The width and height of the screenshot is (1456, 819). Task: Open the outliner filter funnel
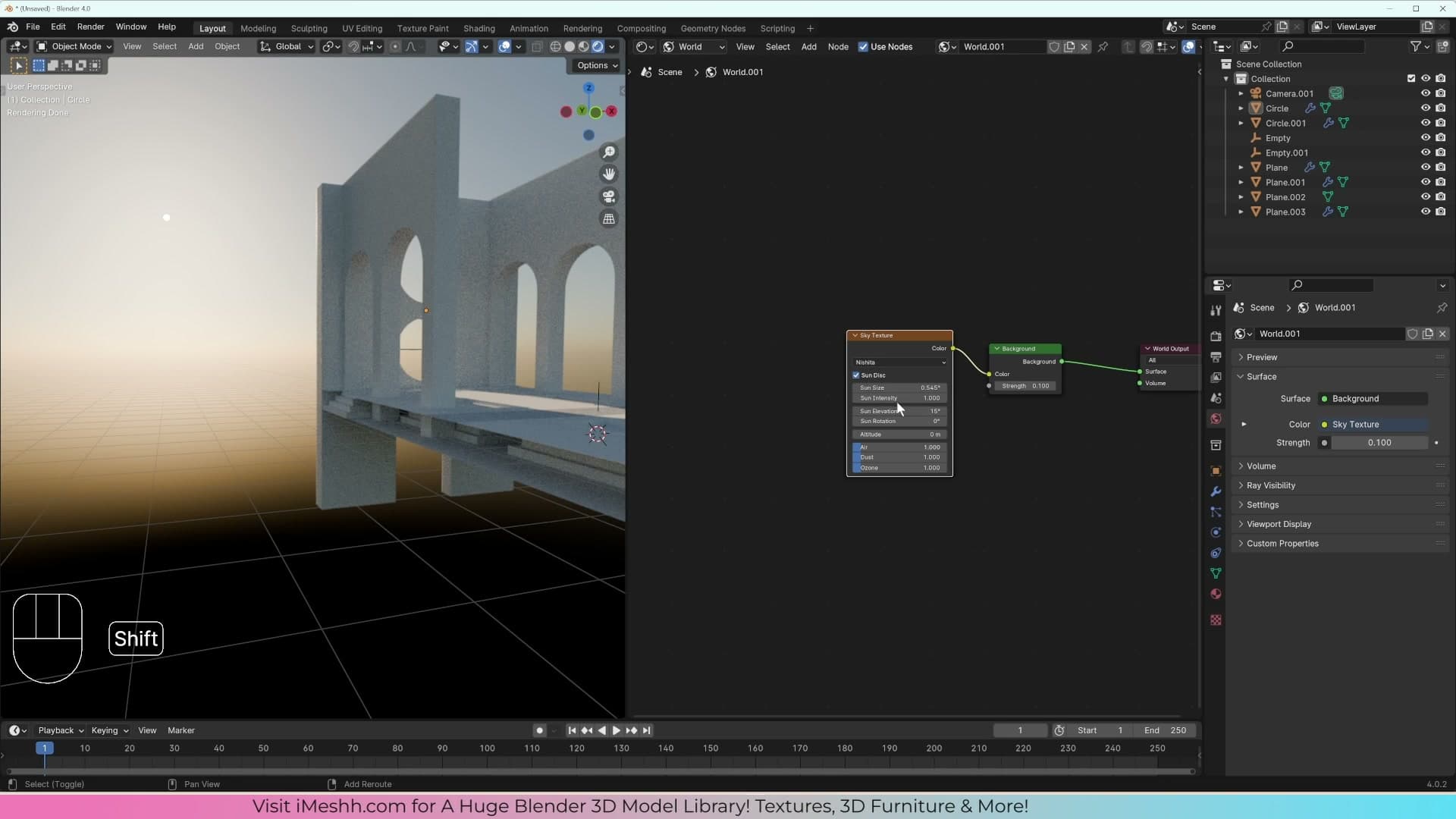(1415, 47)
